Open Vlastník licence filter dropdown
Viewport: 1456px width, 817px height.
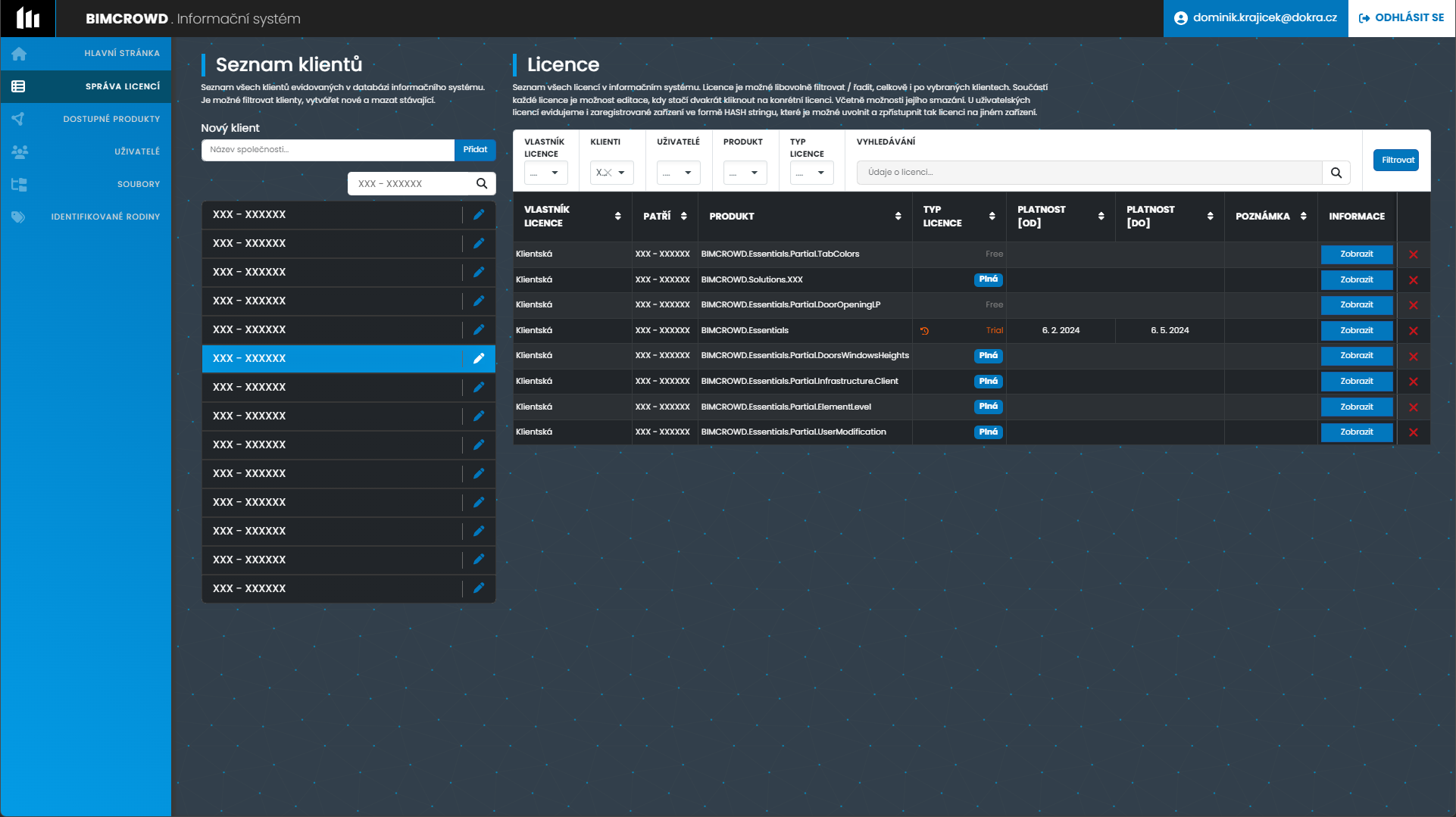point(545,173)
